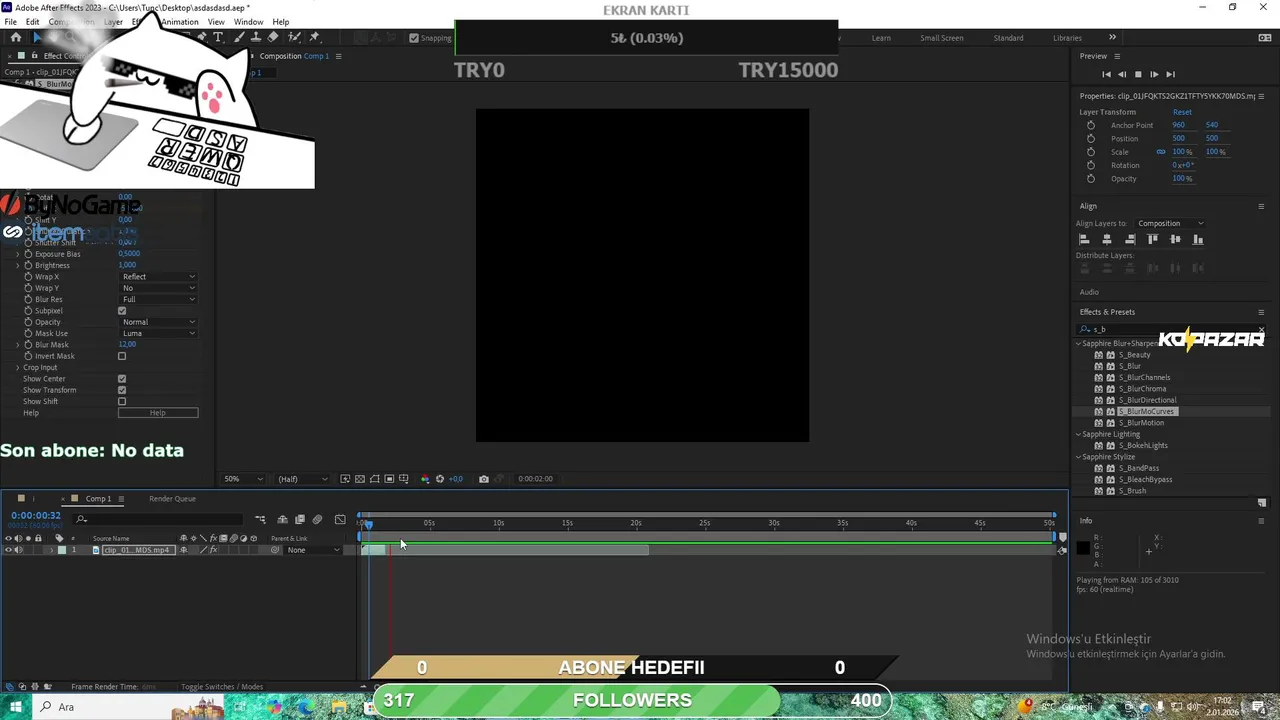Open the effect Opacity Normal dropdown
This screenshot has height=720, width=1280.
(158, 322)
